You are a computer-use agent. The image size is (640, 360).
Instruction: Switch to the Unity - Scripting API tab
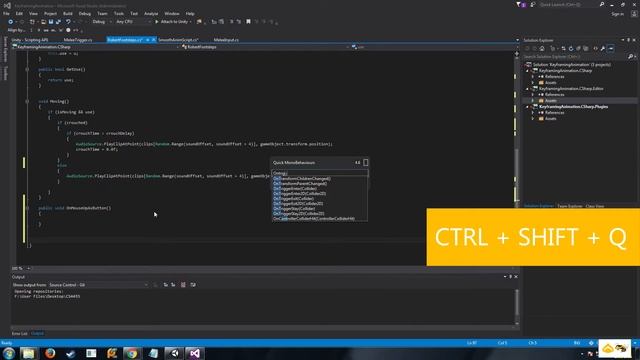[x=30, y=40]
